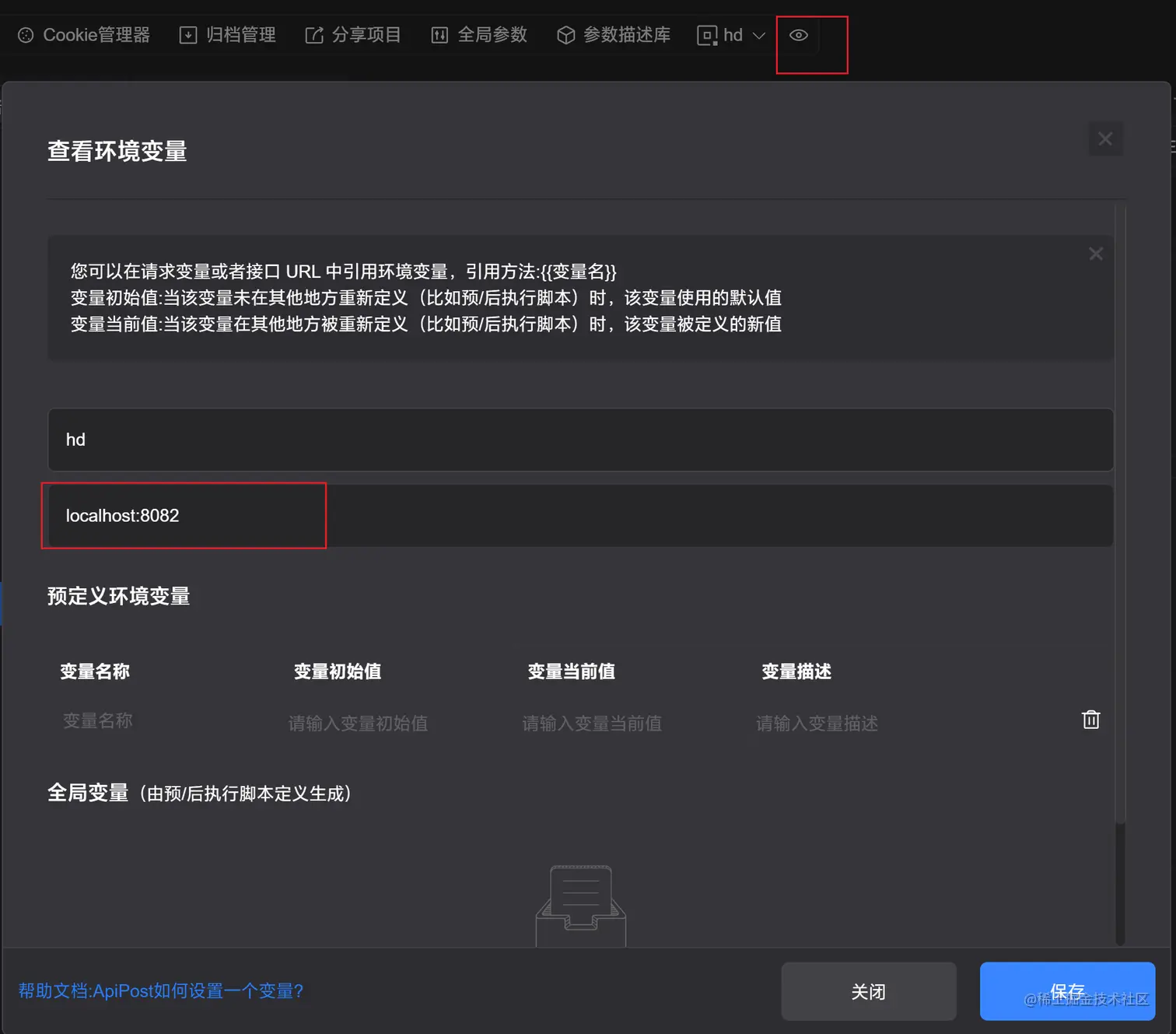Screen dimensions: 1176x1034
Task: Dismiss the variable usage hint box
Action: coord(1096,254)
